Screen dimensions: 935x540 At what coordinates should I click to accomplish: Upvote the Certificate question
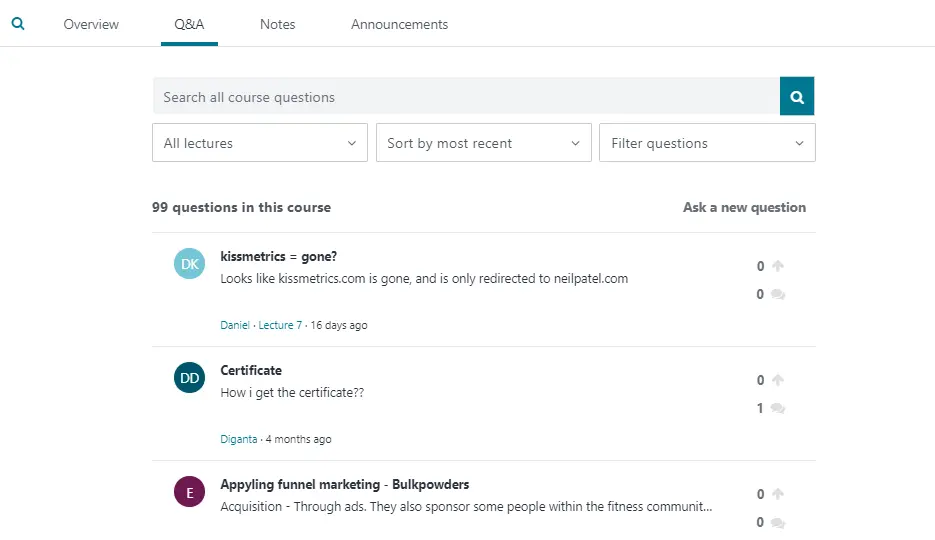pyautogui.click(x=778, y=380)
